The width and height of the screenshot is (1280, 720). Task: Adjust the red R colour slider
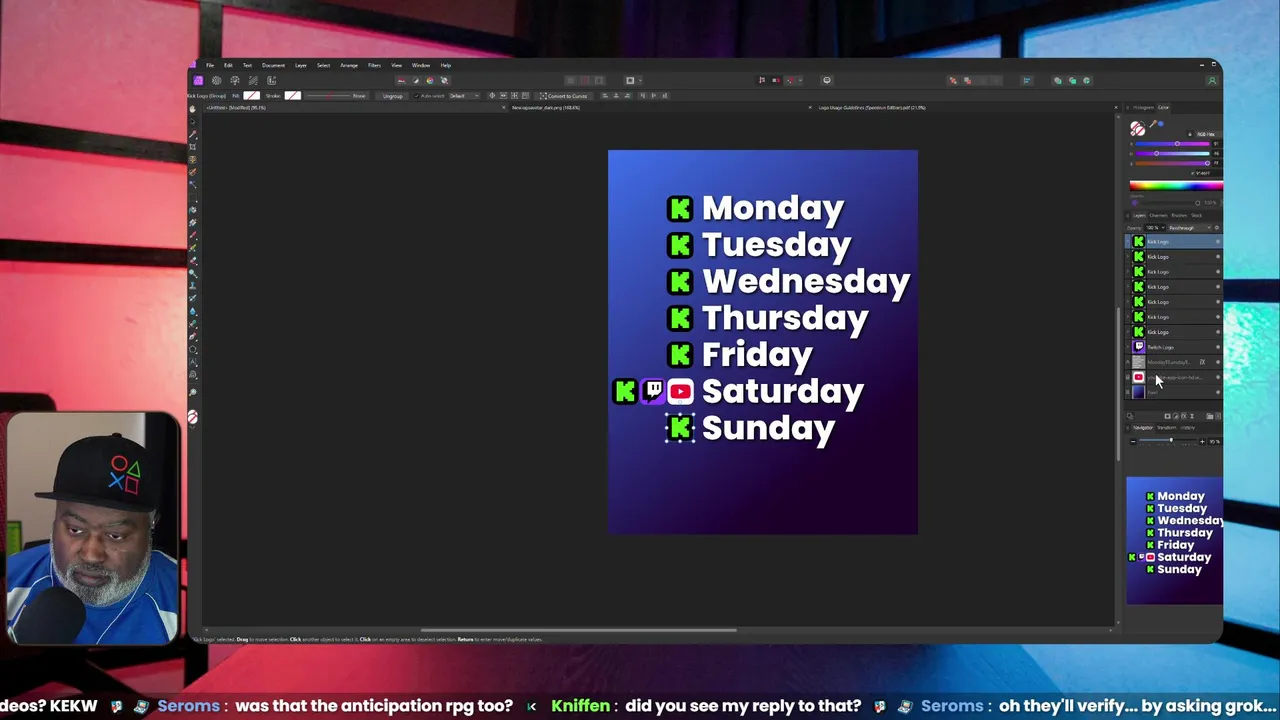1172,144
